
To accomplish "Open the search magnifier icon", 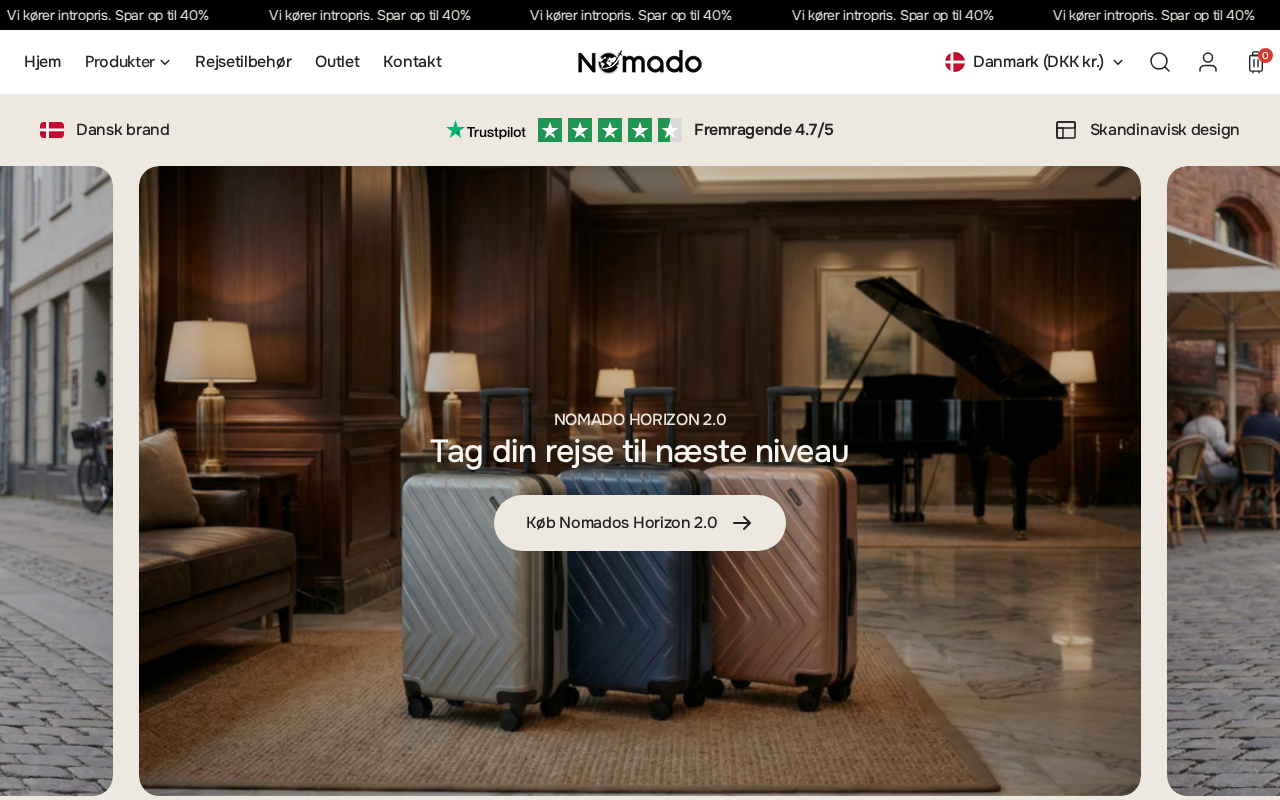I will 1160,62.
